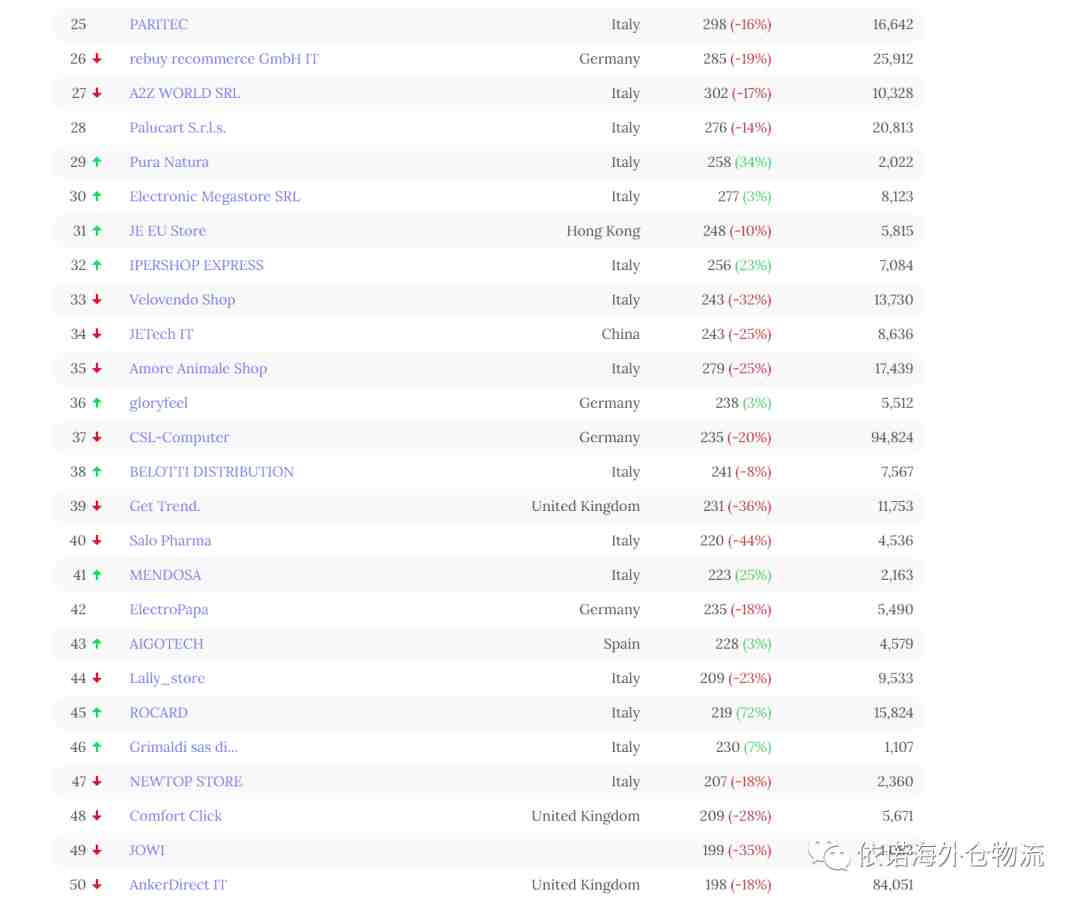Open the Grimaldi sas di... link

183,748
